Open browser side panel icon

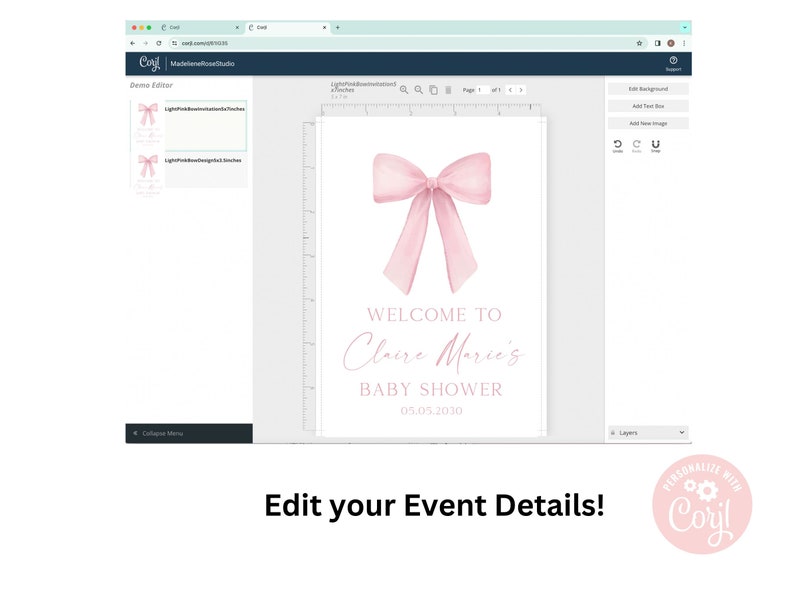click(657, 43)
